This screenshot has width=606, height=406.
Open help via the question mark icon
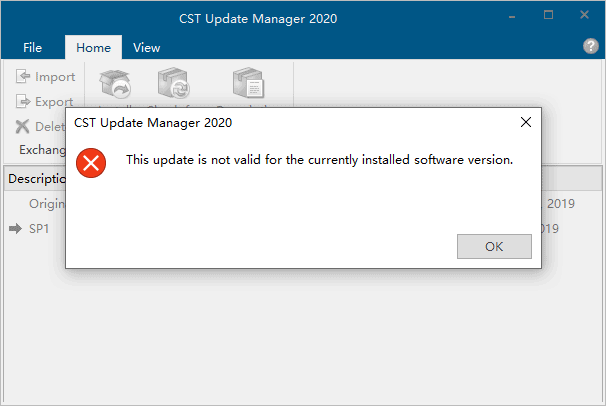[x=591, y=46]
